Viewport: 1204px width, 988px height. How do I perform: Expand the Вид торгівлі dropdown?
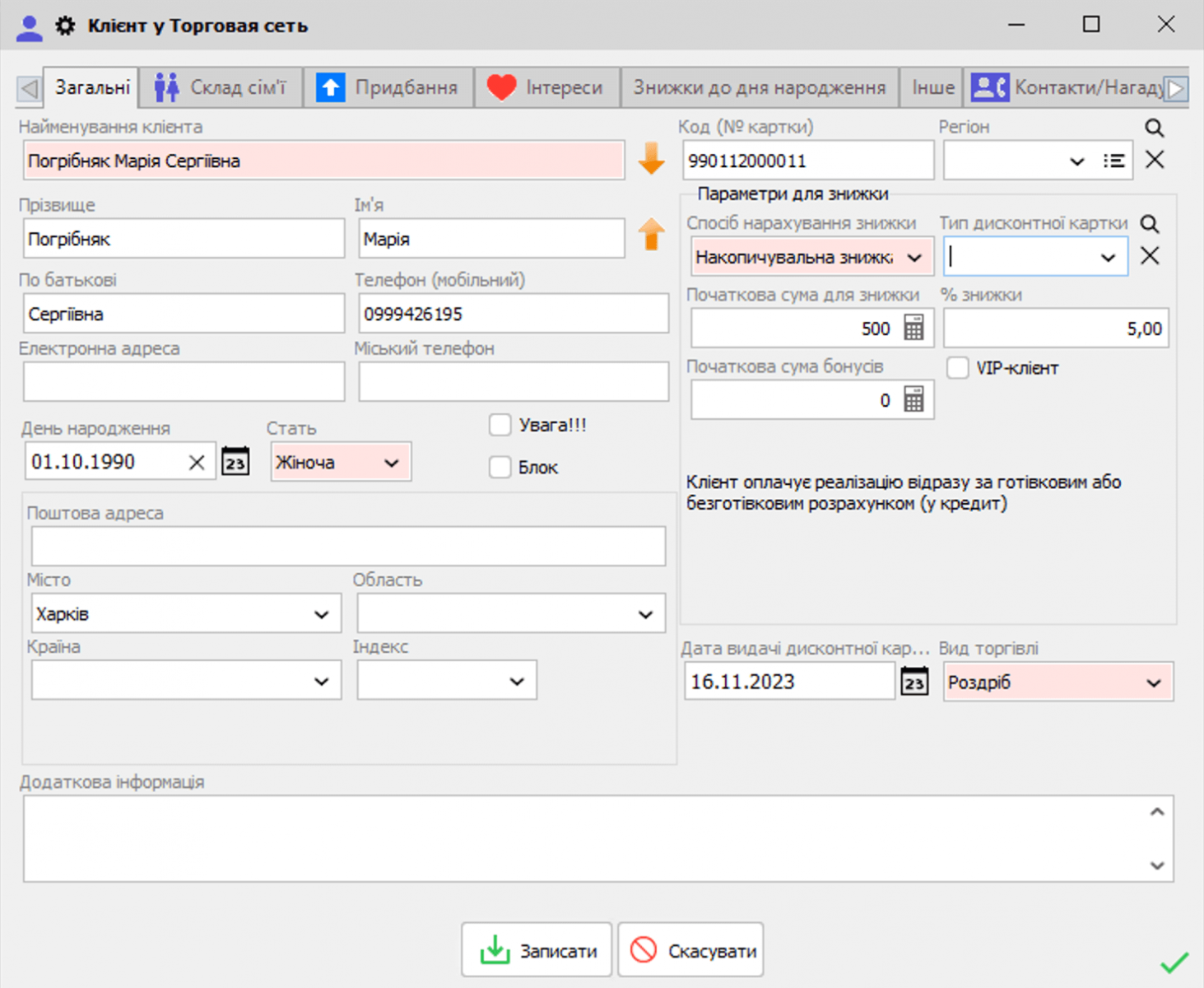[1153, 683]
